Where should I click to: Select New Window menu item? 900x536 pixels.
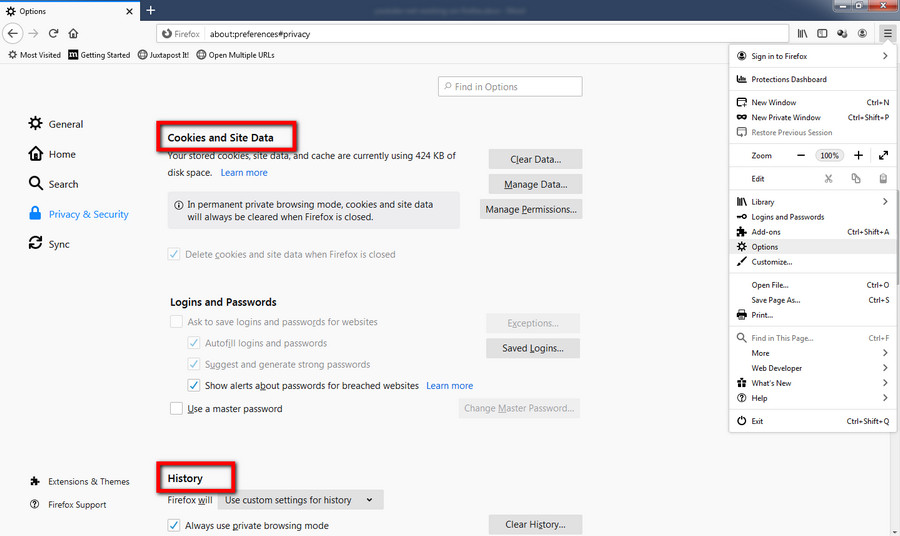pyautogui.click(x=813, y=102)
